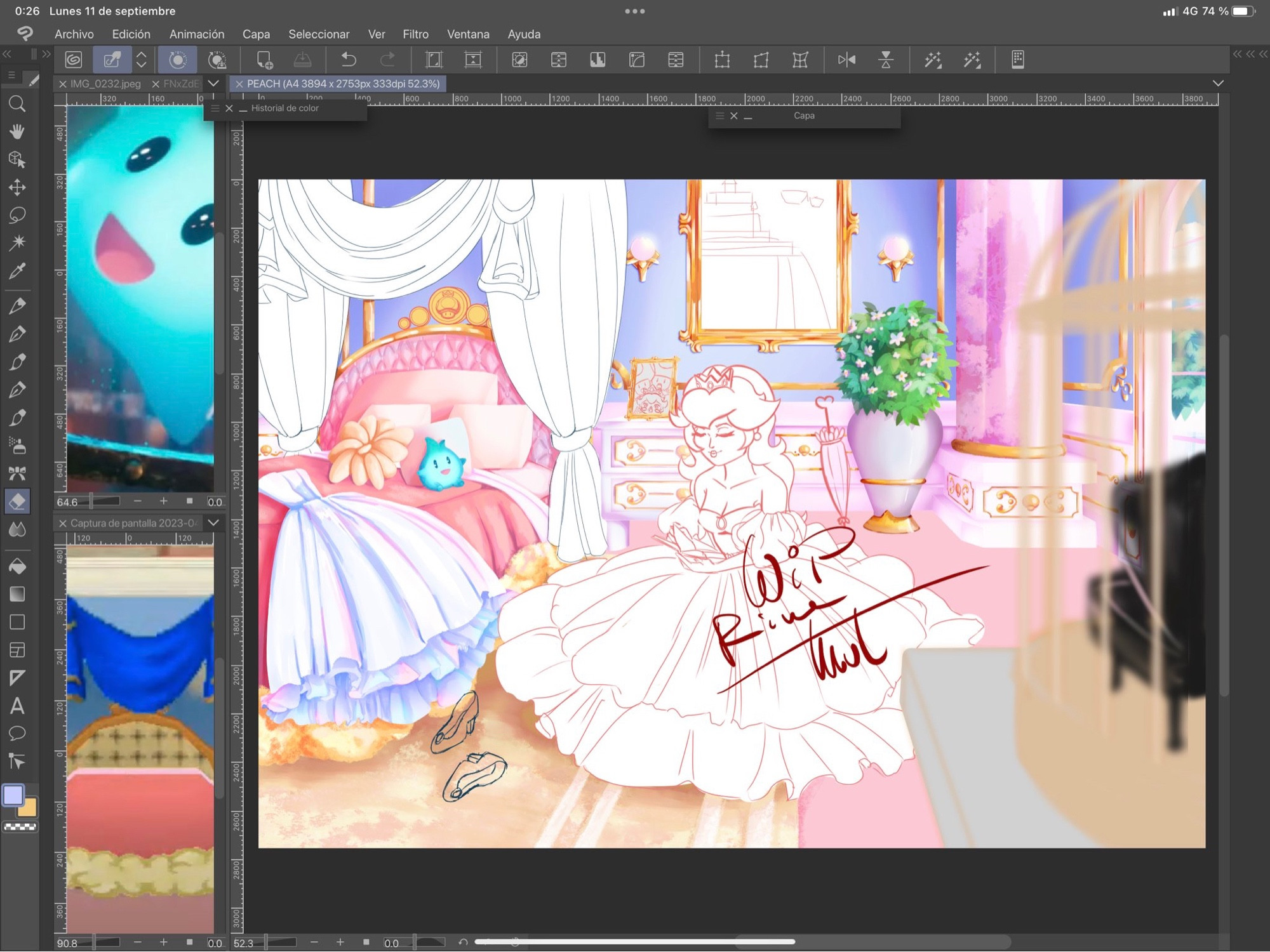
Task: Select the Move layer tool
Action: point(17,187)
